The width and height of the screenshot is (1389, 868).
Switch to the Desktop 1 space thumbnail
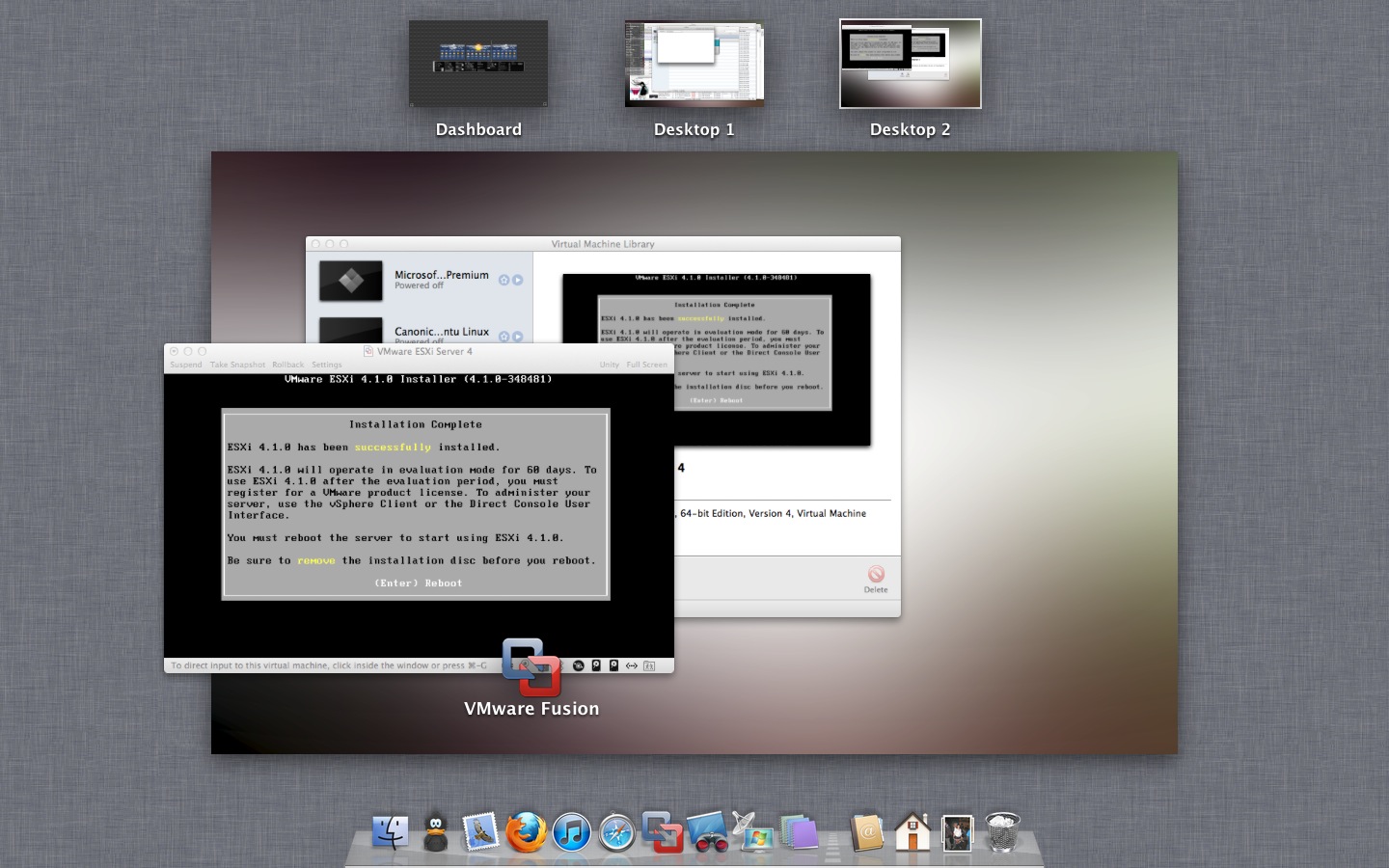click(x=694, y=64)
